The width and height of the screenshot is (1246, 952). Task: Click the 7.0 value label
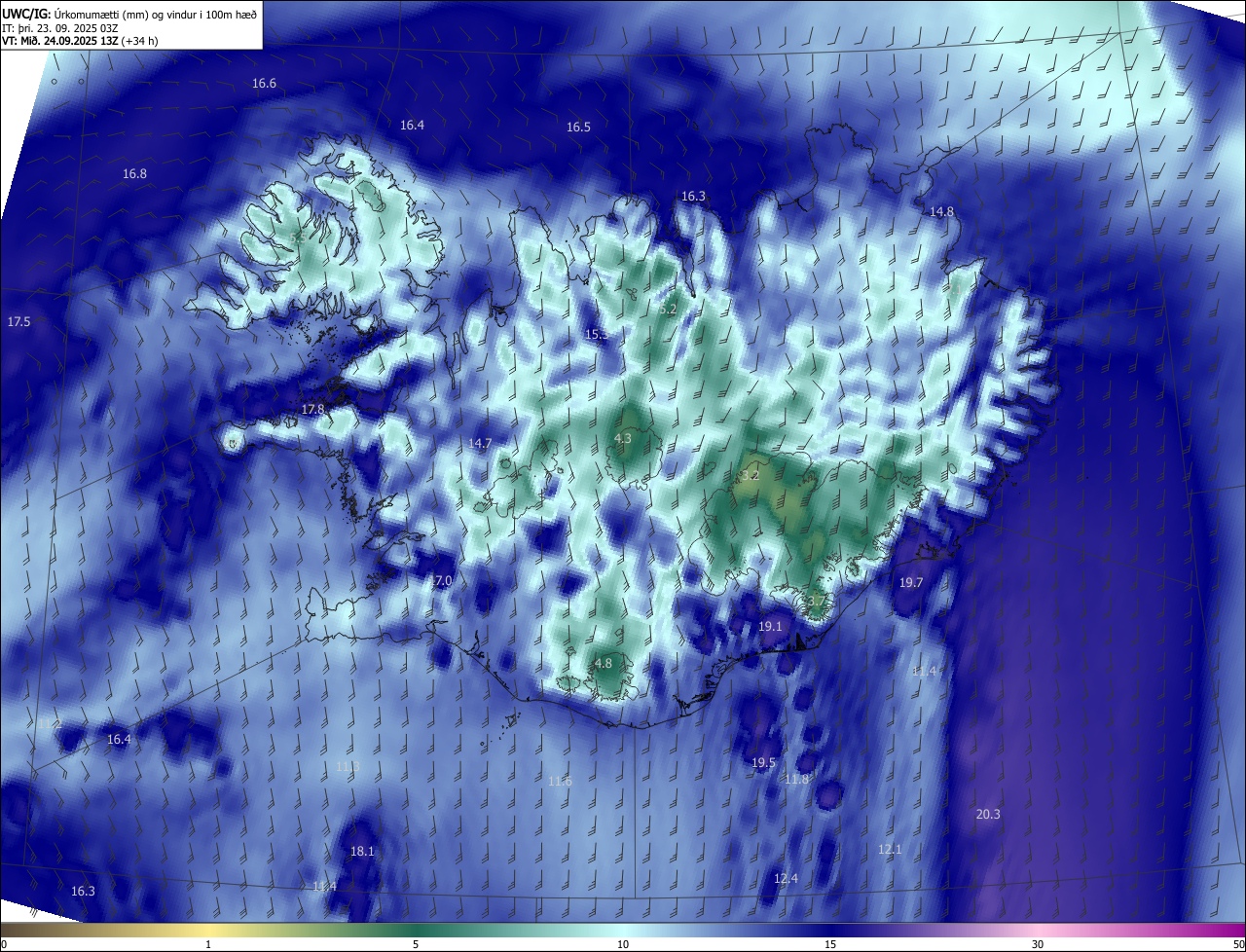[x=443, y=581]
